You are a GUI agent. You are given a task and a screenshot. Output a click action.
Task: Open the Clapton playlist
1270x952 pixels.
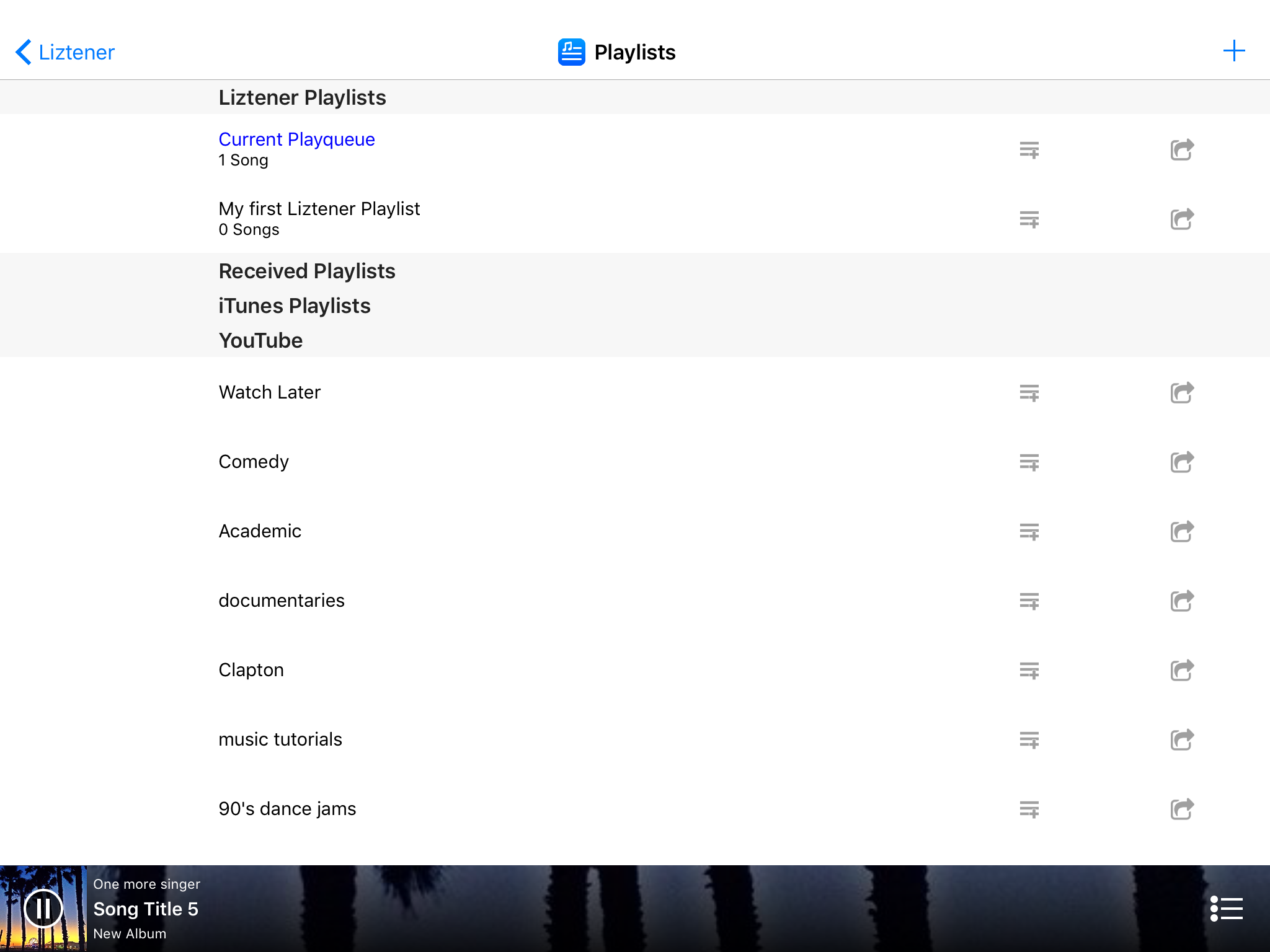click(x=635, y=669)
